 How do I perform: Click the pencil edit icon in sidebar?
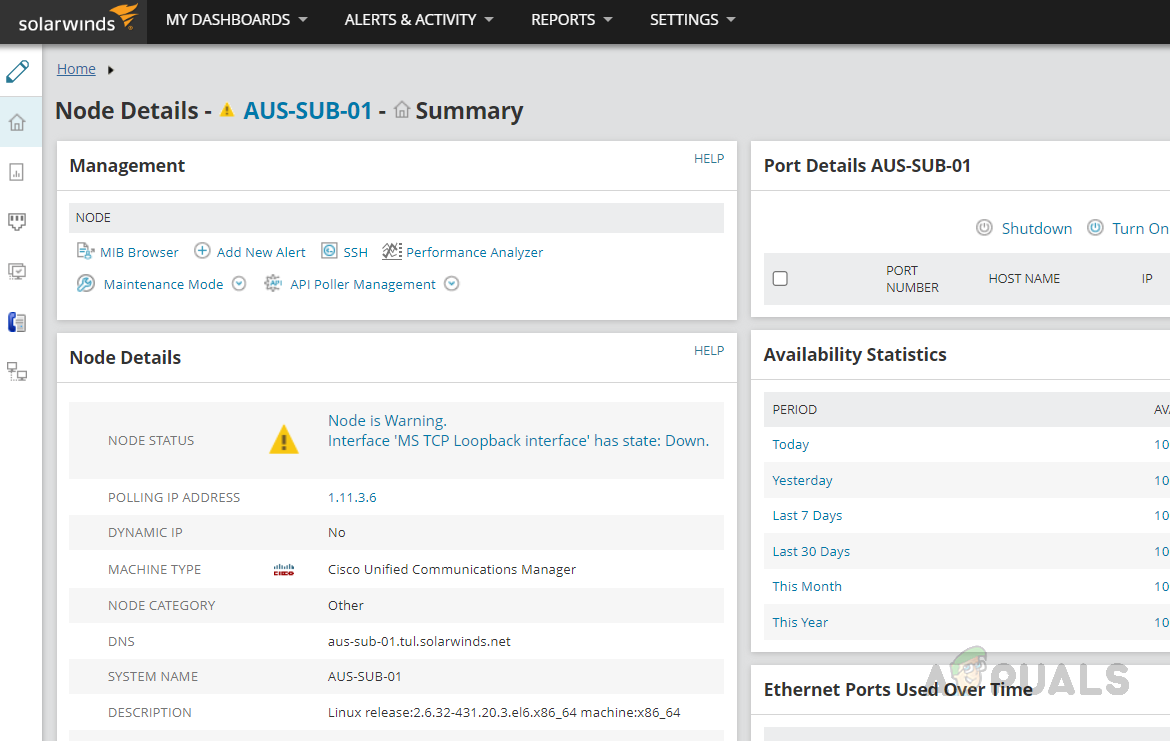17,72
